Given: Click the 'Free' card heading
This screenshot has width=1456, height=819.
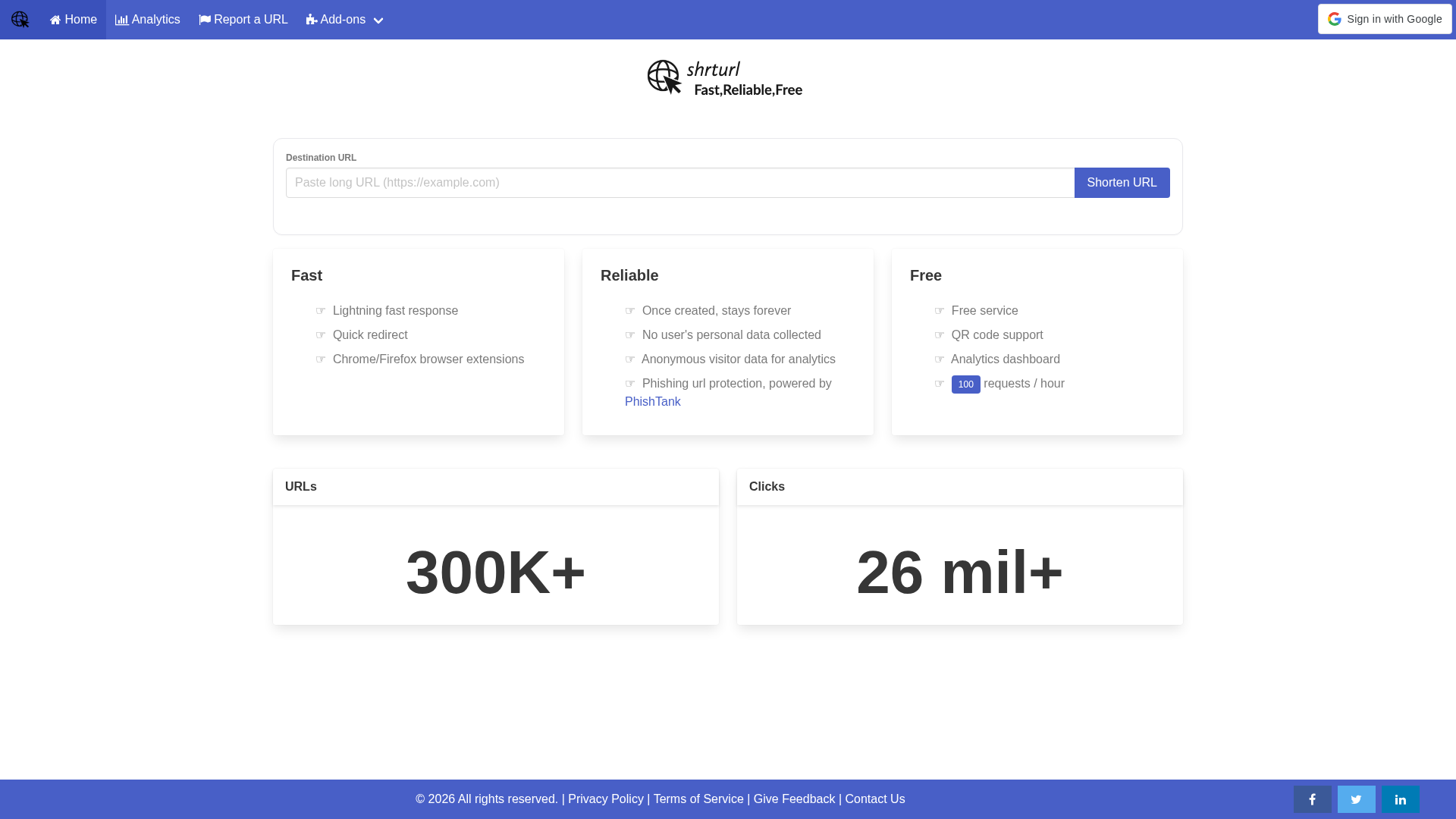Looking at the screenshot, I should pyautogui.click(x=926, y=275).
